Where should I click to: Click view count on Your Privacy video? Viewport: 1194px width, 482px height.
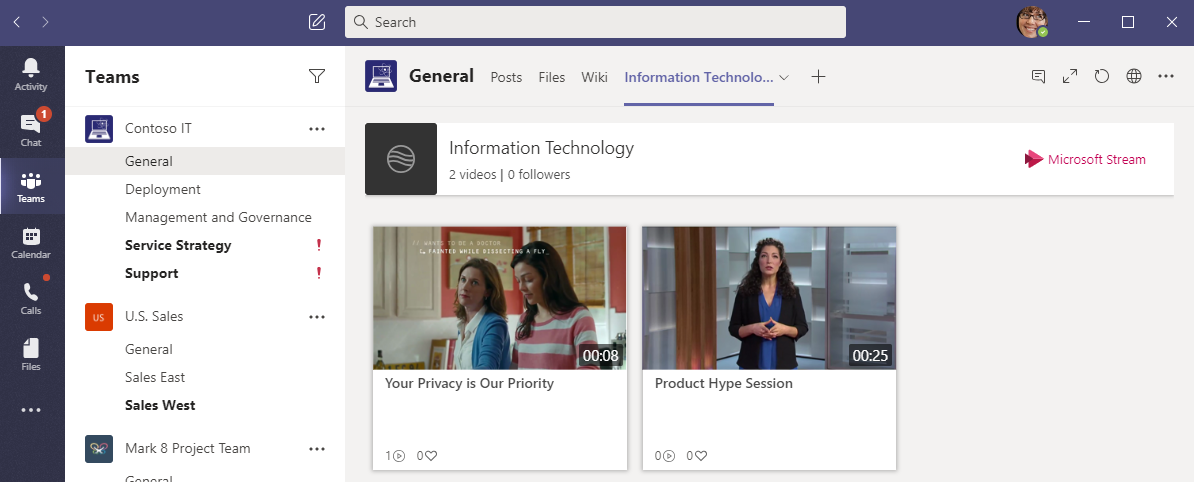coord(395,455)
